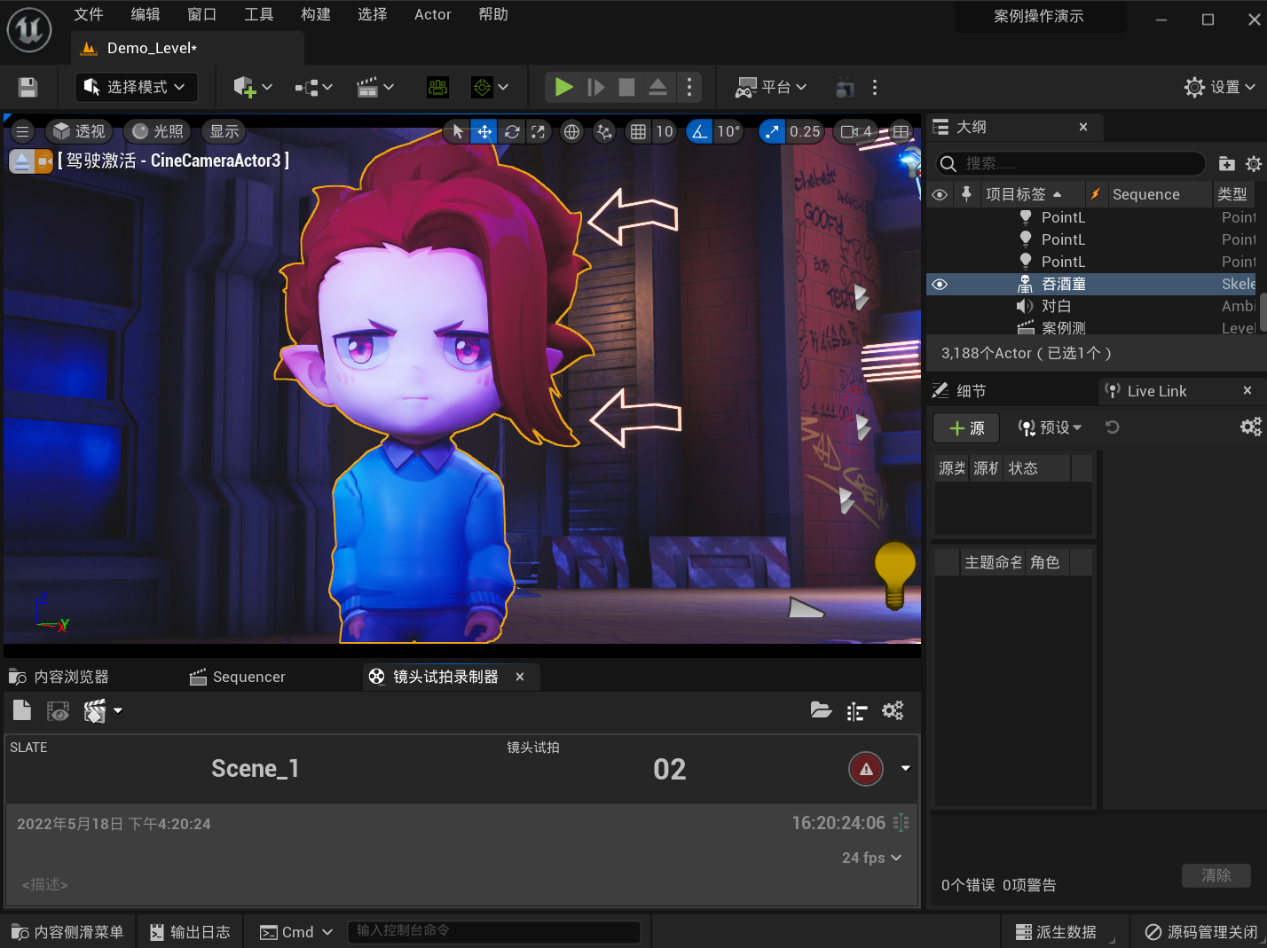This screenshot has width=1267, height=948.
Task: Click search field in 大纲 outliner
Action: (x=1070, y=163)
